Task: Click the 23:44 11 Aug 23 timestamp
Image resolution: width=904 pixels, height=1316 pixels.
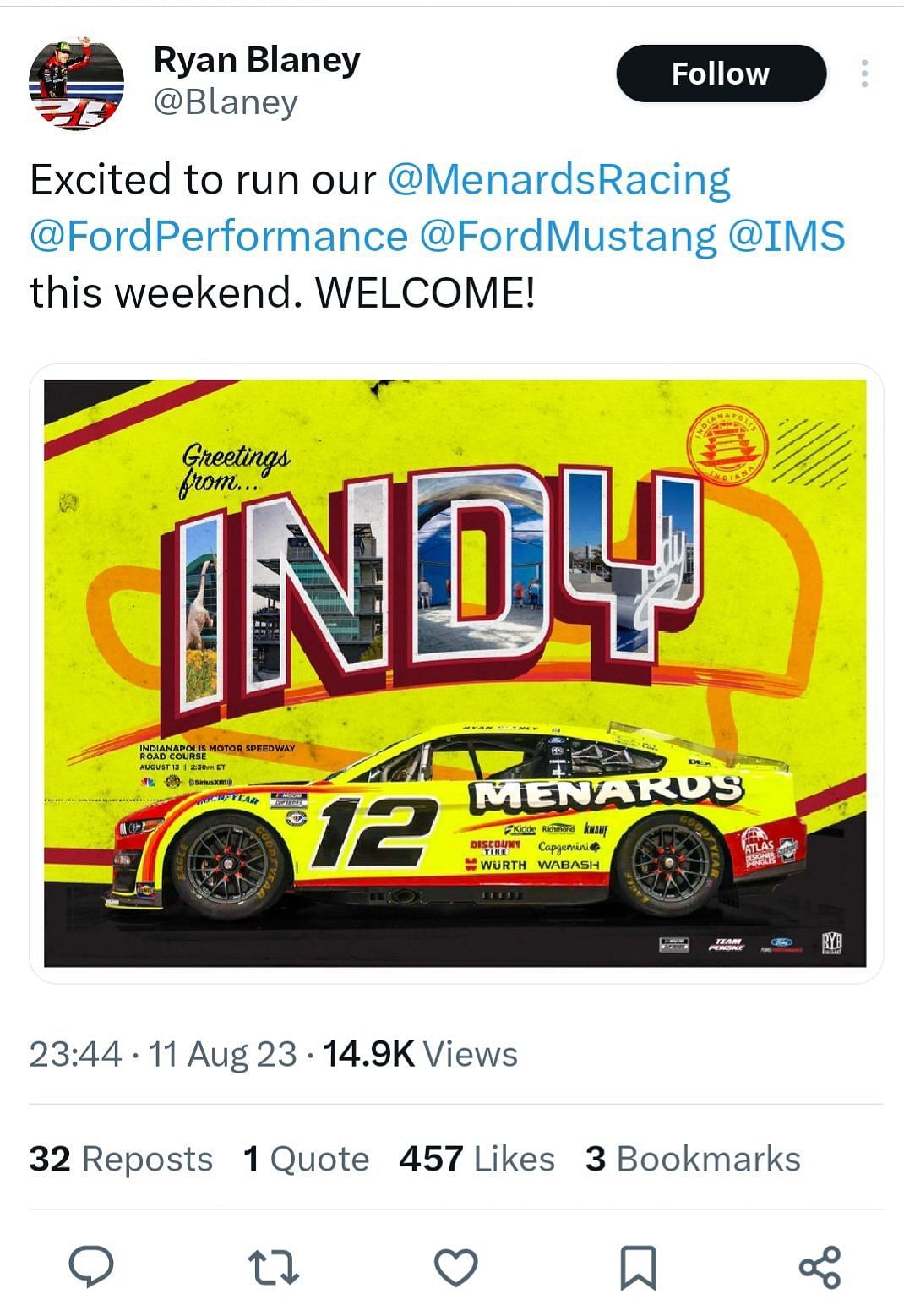Action: 163,1054
